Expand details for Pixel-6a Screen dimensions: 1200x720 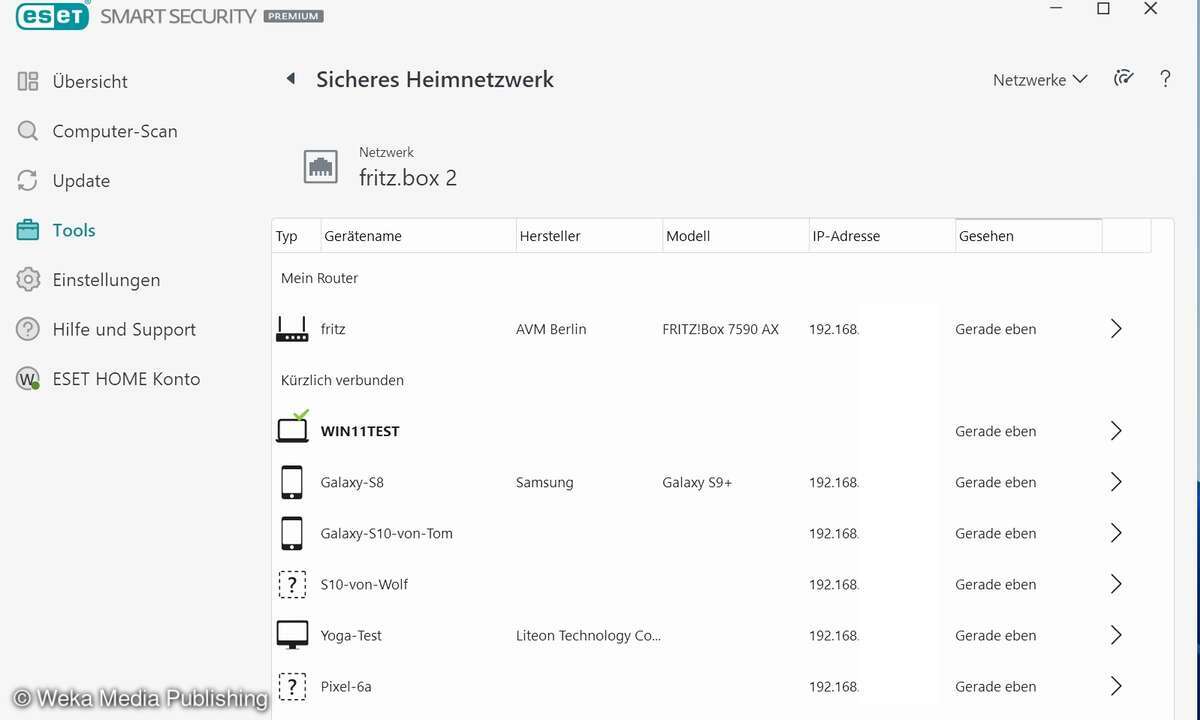pyautogui.click(x=1116, y=686)
